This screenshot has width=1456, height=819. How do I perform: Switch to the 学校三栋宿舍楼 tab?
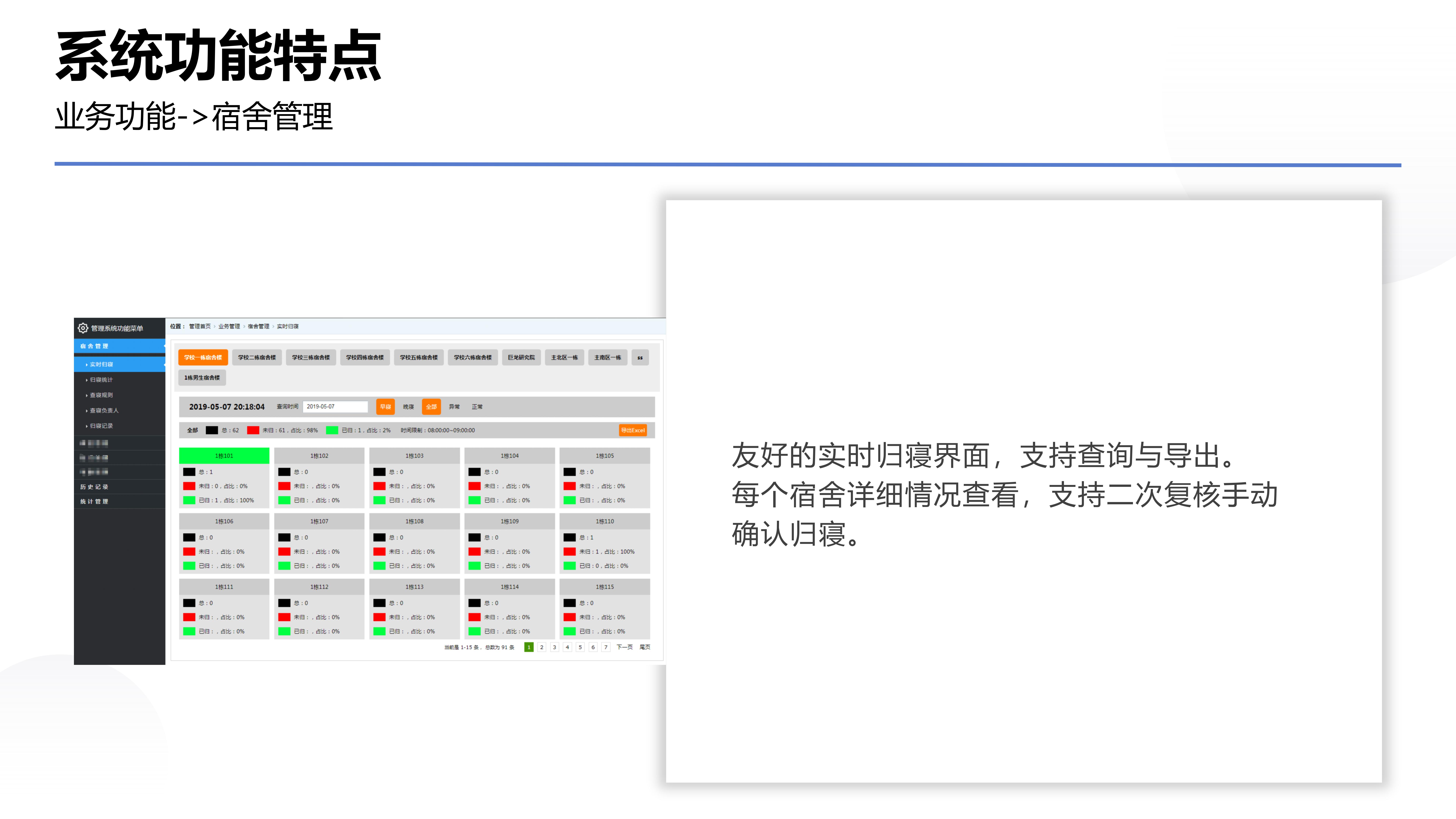tap(311, 357)
